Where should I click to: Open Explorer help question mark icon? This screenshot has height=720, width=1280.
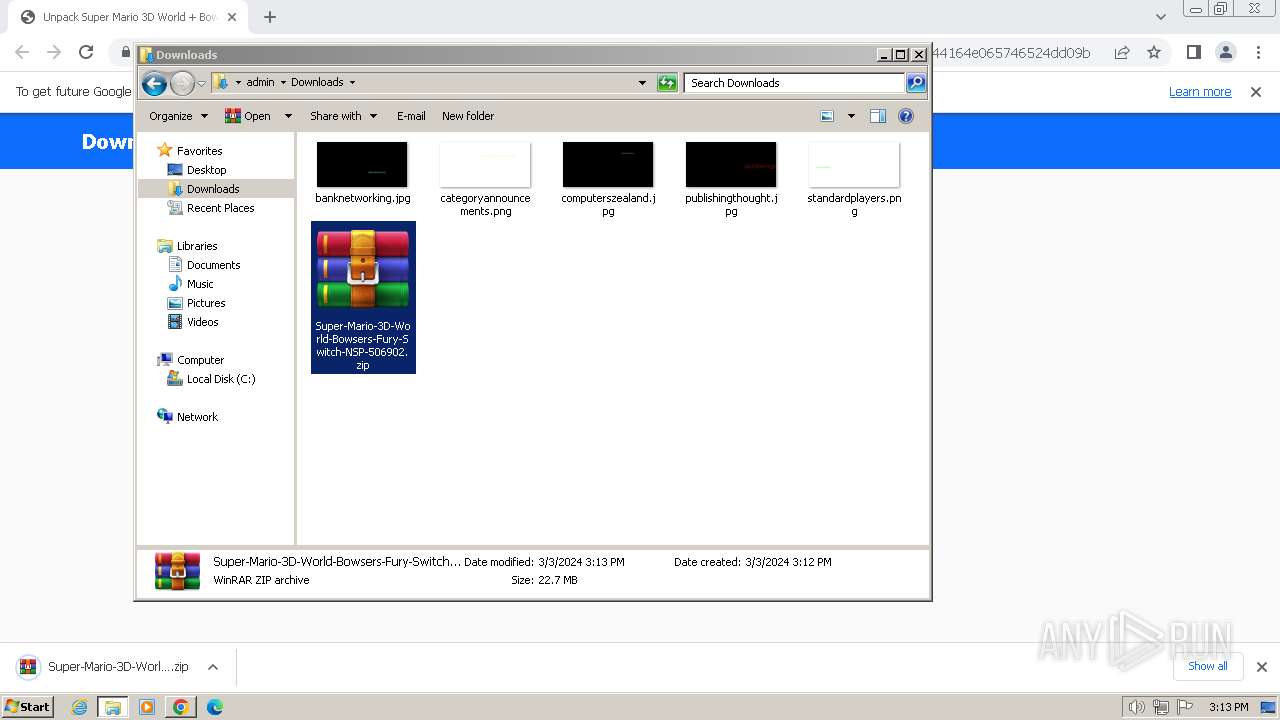point(906,116)
